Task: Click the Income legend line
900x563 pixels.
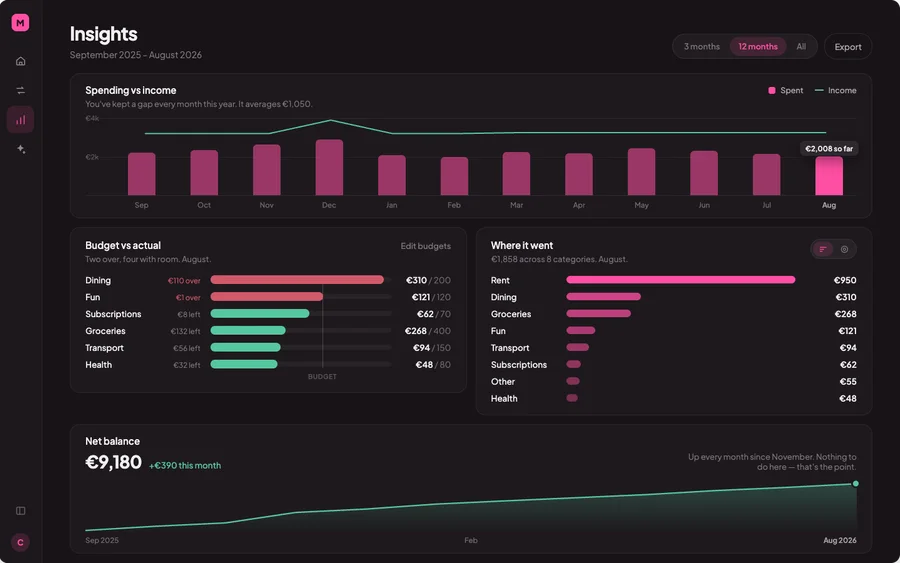Action: click(x=819, y=90)
